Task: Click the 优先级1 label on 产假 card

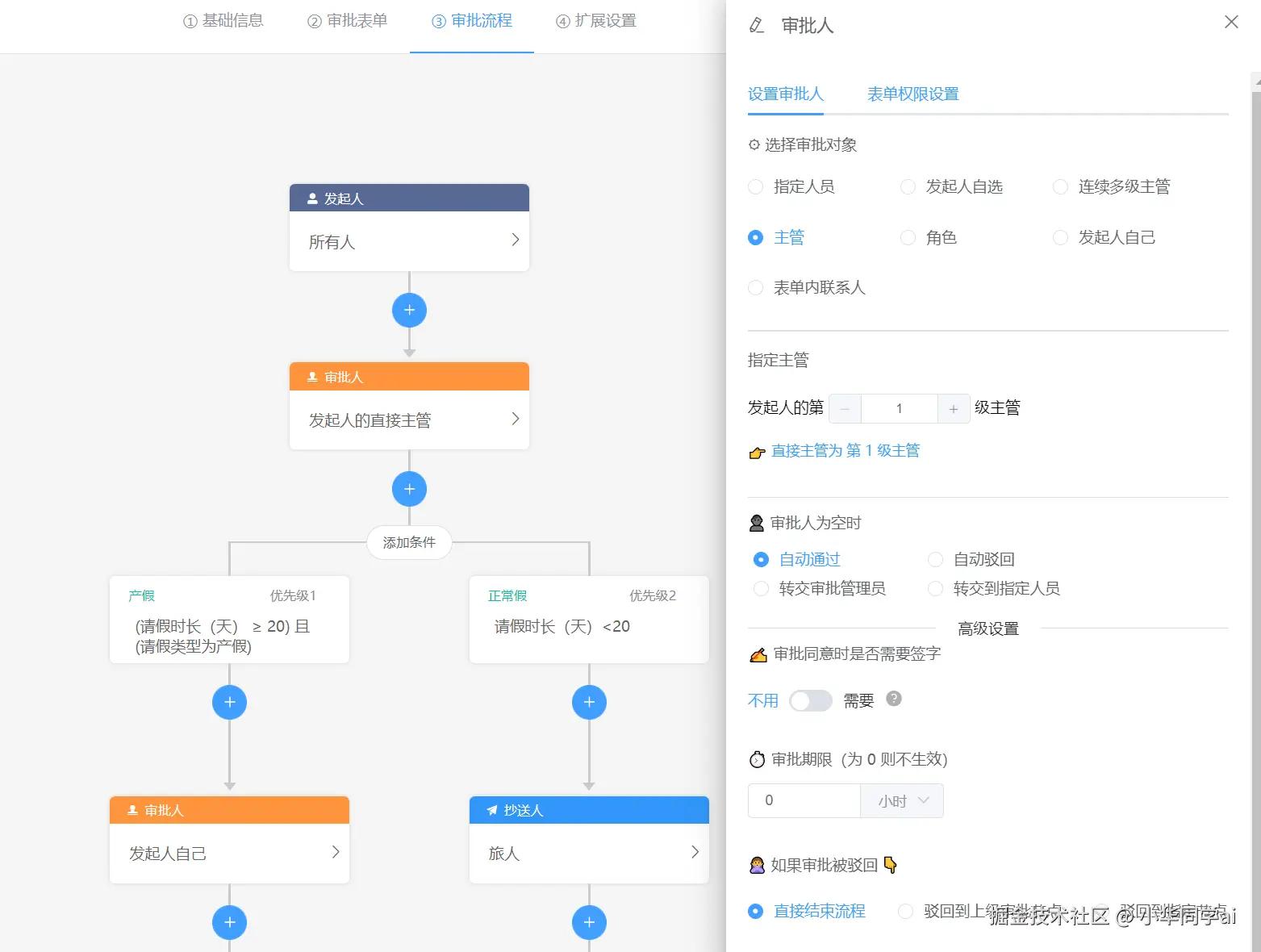Action: pyautogui.click(x=293, y=595)
